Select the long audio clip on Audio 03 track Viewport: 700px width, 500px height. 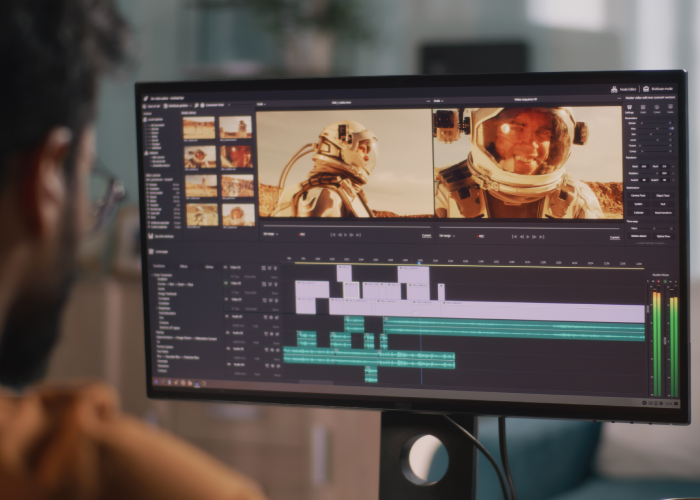(369, 358)
